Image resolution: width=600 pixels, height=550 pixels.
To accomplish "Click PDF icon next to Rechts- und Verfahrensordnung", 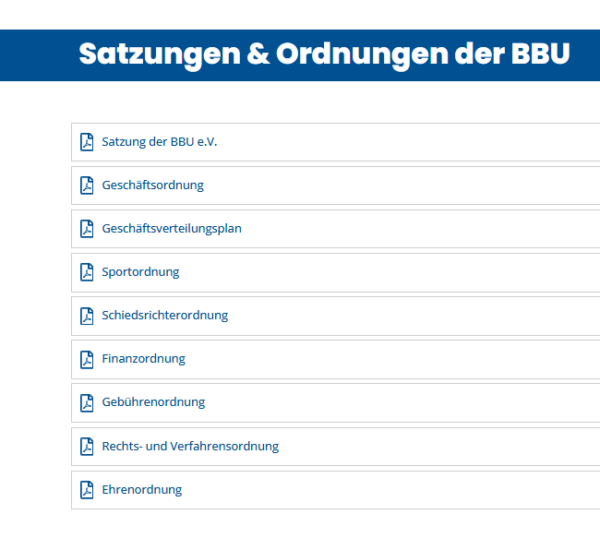I will 87,446.
